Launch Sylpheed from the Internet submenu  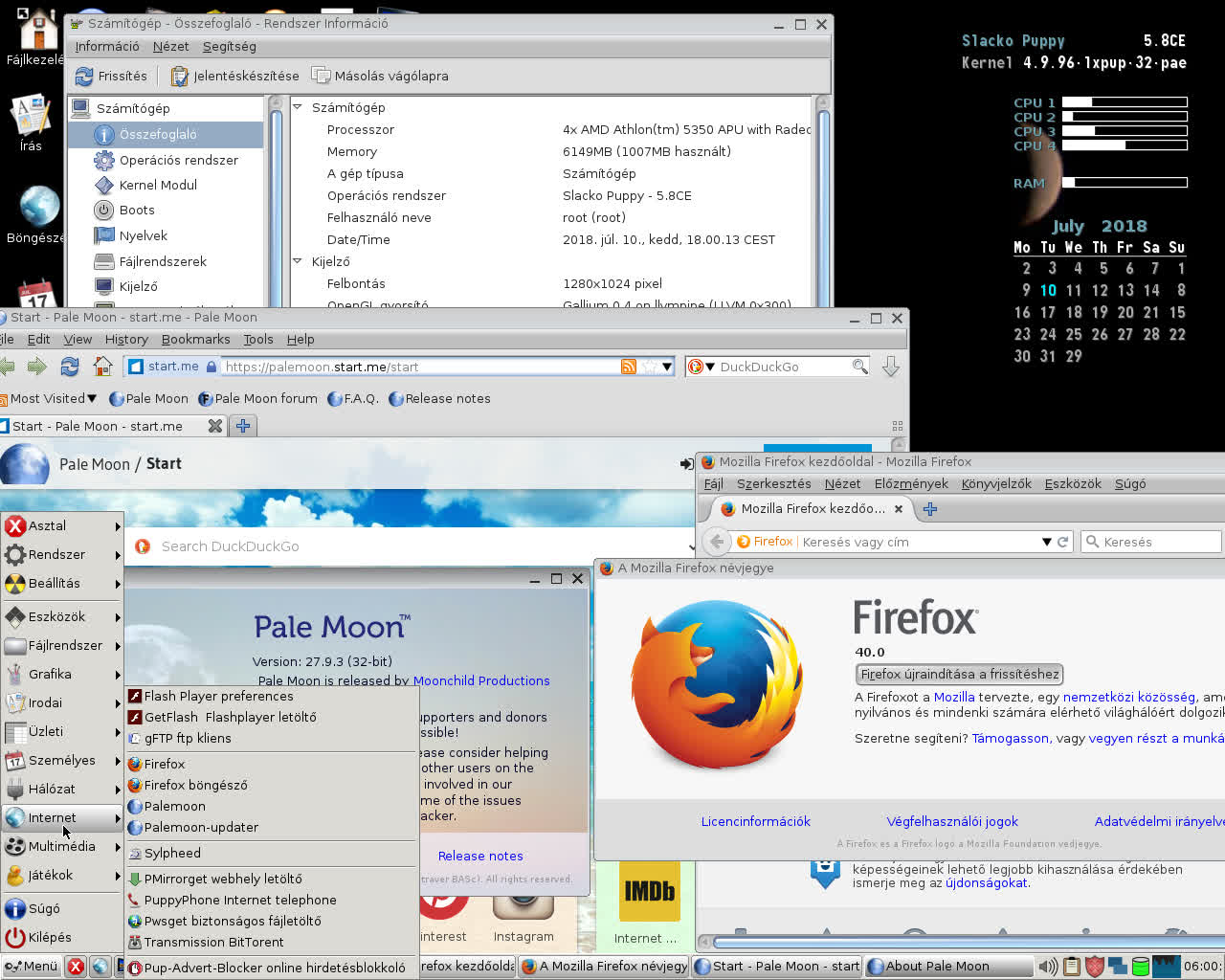pyautogui.click(x=272, y=853)
